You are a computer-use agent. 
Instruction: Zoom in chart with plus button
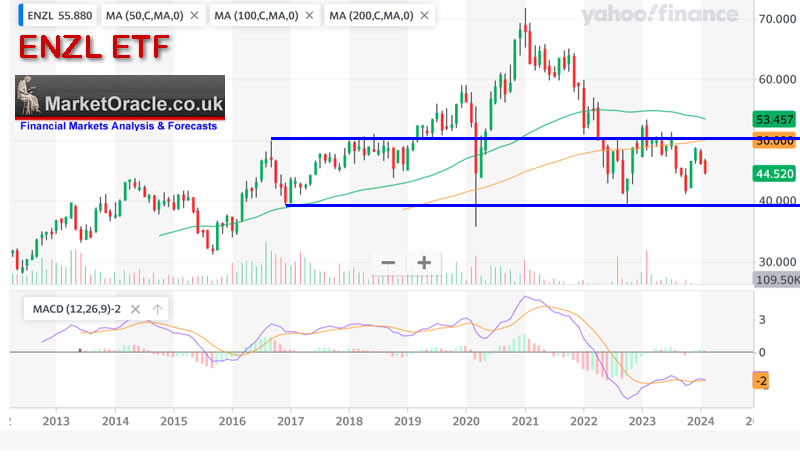point(424,262)
